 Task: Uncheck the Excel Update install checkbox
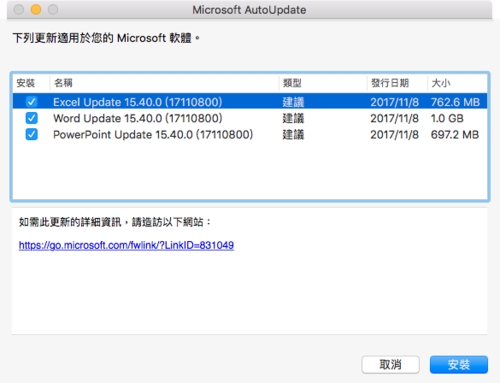click(x=32, y=102)
